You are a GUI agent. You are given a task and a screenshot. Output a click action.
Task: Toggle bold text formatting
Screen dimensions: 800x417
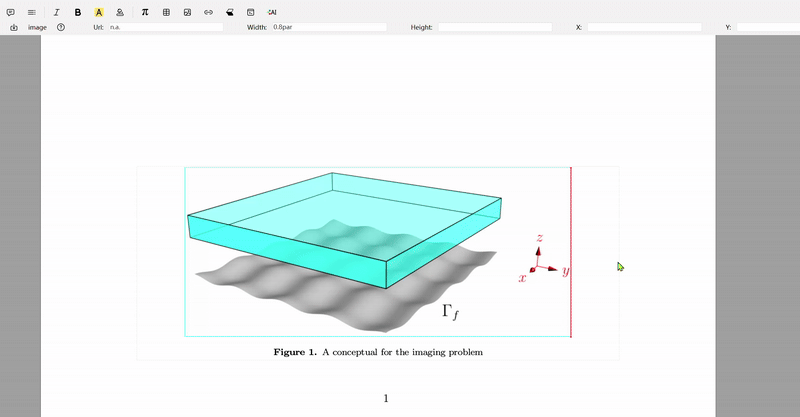pyautogui.click(x=78, y=12)
